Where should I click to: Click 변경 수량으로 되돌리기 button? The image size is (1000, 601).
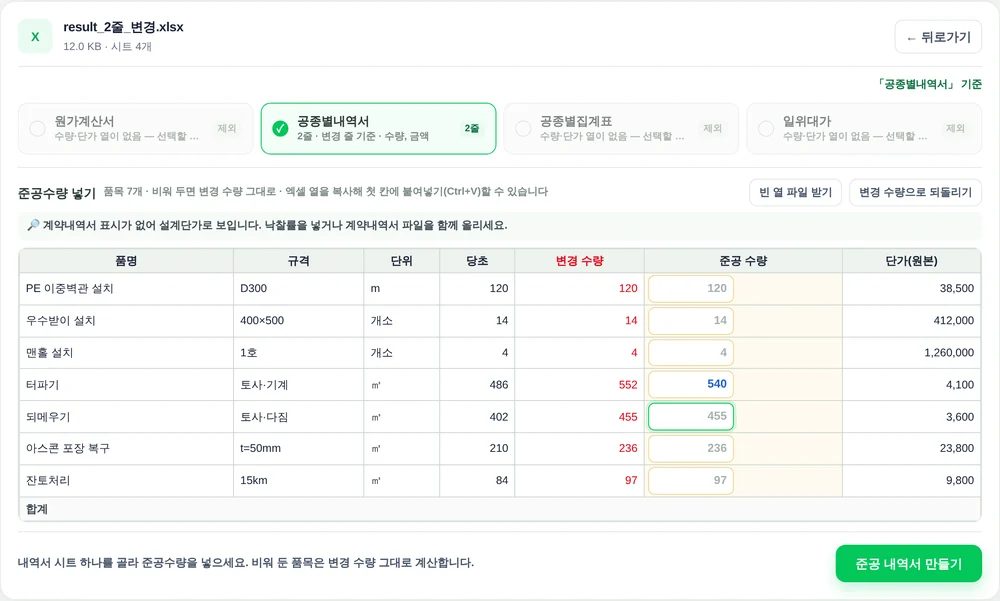tap(915, 192)
